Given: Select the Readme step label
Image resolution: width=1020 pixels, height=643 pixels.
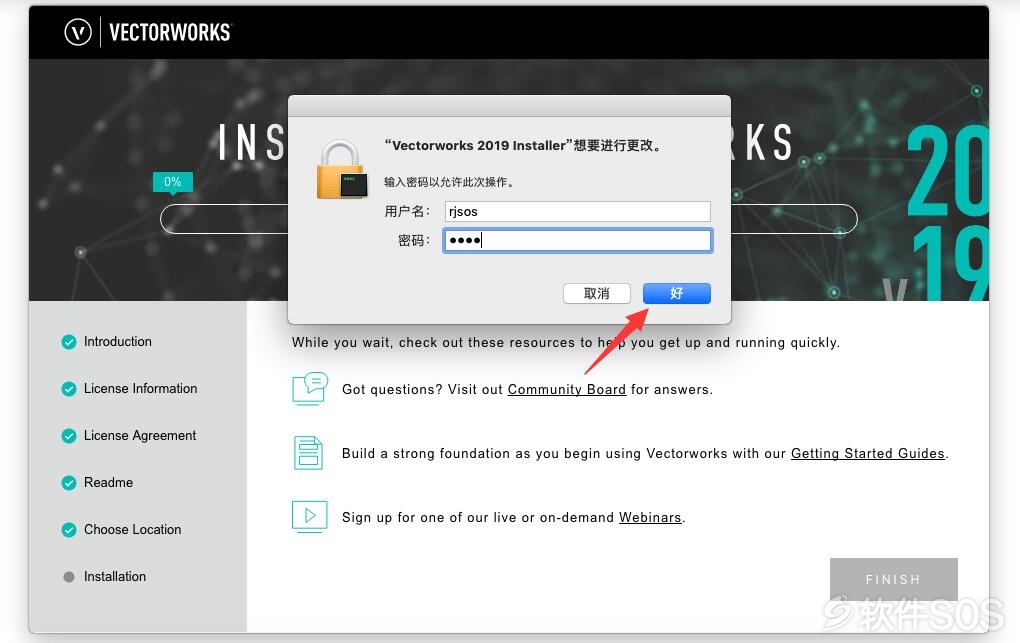Looking at the screenshot, I should click(109, 482).
